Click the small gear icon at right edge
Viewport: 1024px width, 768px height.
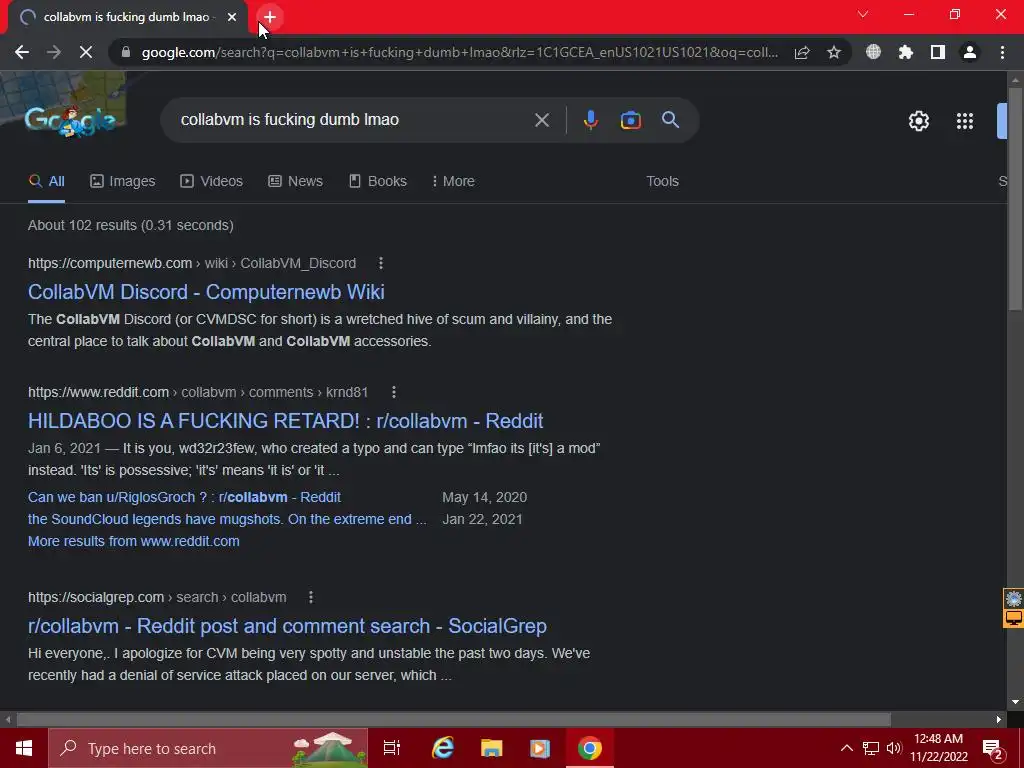click(x=1014, y=598)
